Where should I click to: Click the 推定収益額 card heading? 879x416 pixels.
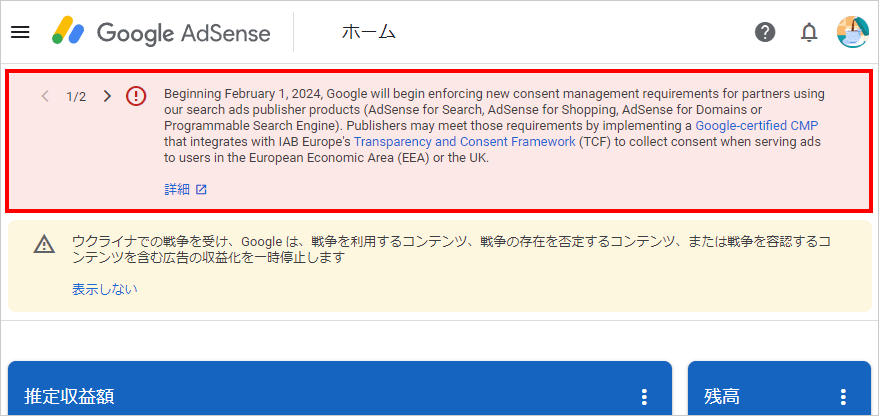click(x=70, y=396)
